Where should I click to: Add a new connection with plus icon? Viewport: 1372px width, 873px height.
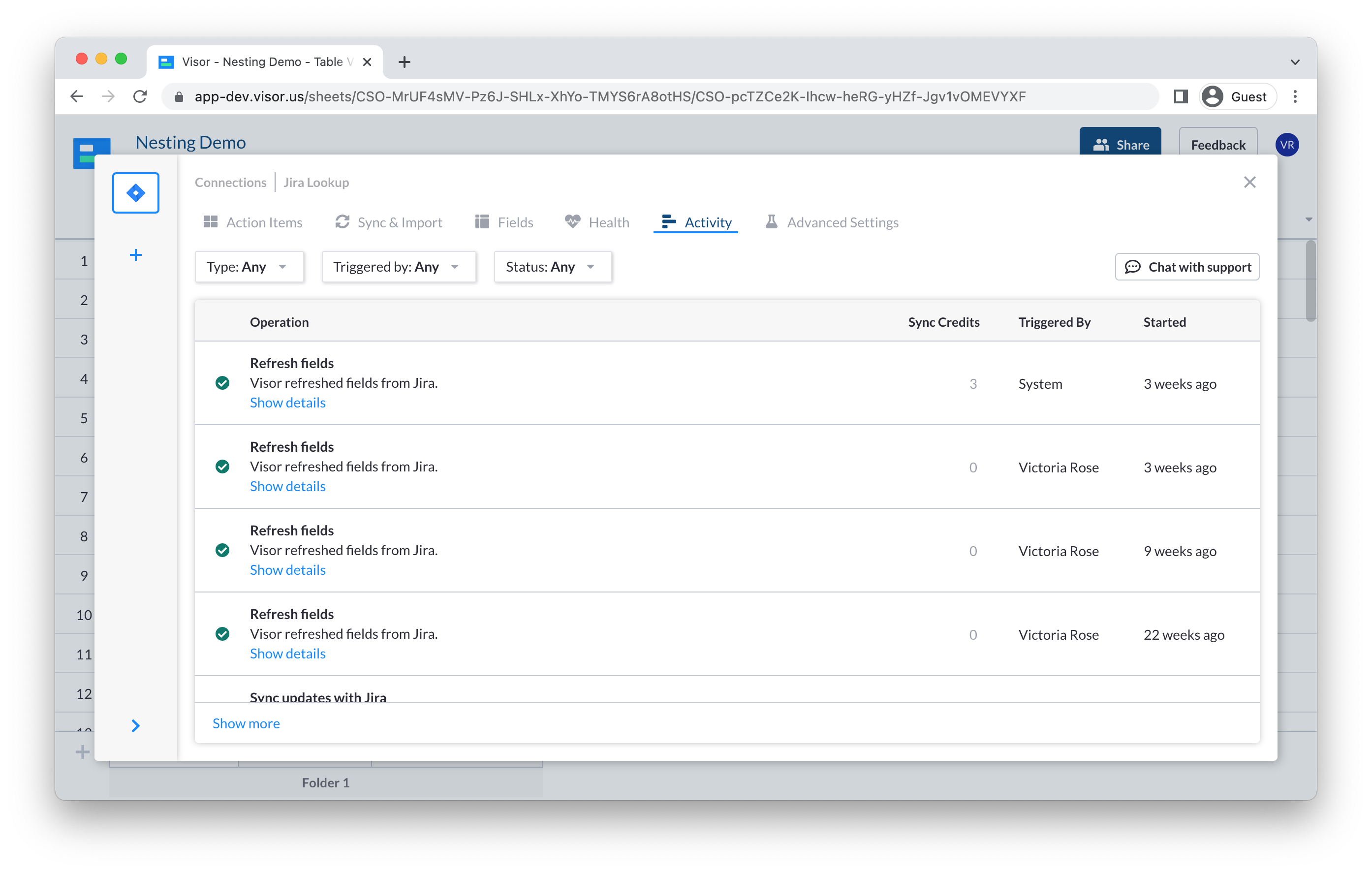click(x=136, y=255)
